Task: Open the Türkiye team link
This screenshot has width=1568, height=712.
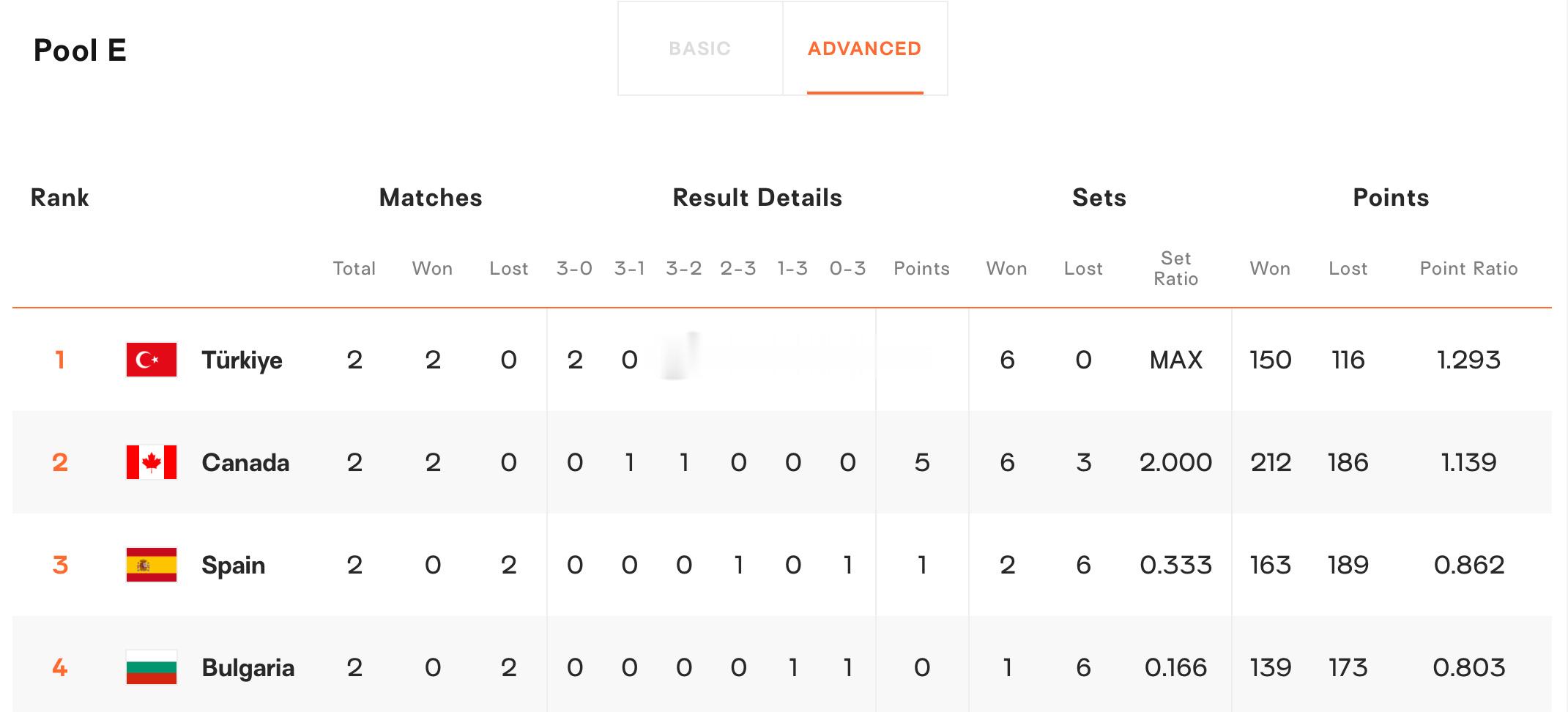Action: (x=242, y=360)
